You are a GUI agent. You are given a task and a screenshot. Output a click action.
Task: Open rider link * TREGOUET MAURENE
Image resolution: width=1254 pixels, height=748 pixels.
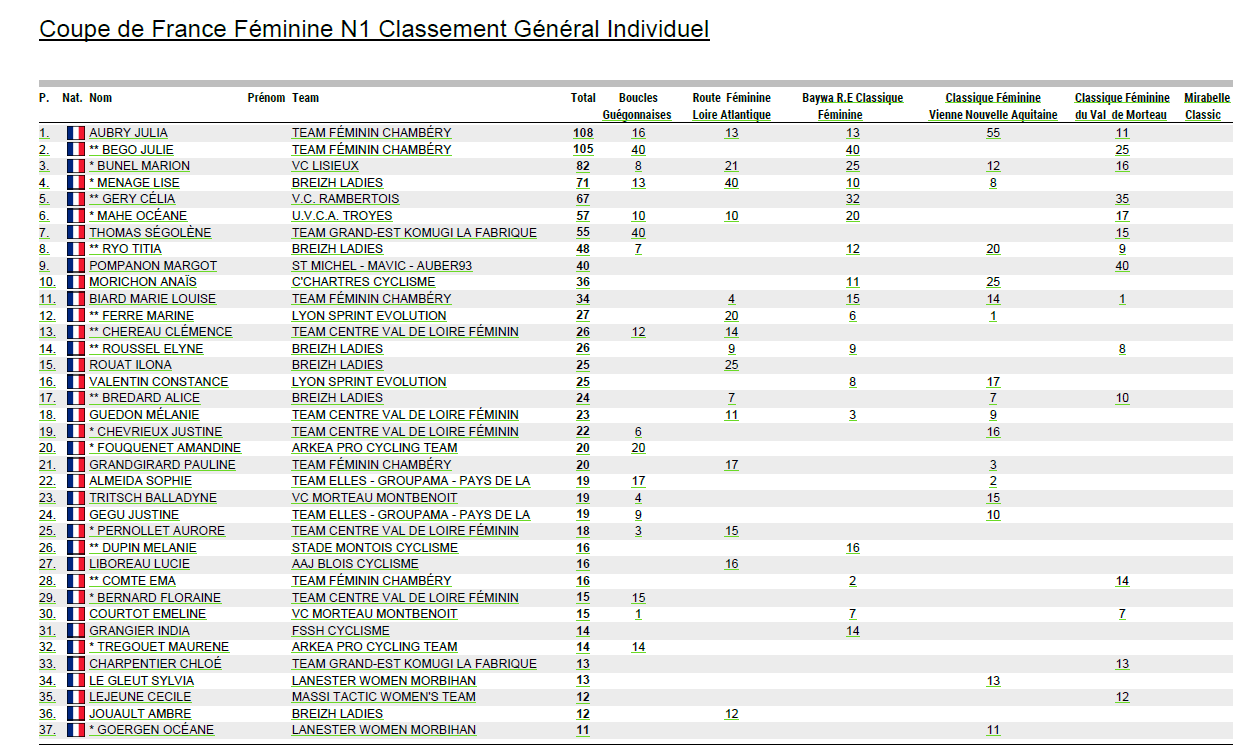[x=159, y=647]
